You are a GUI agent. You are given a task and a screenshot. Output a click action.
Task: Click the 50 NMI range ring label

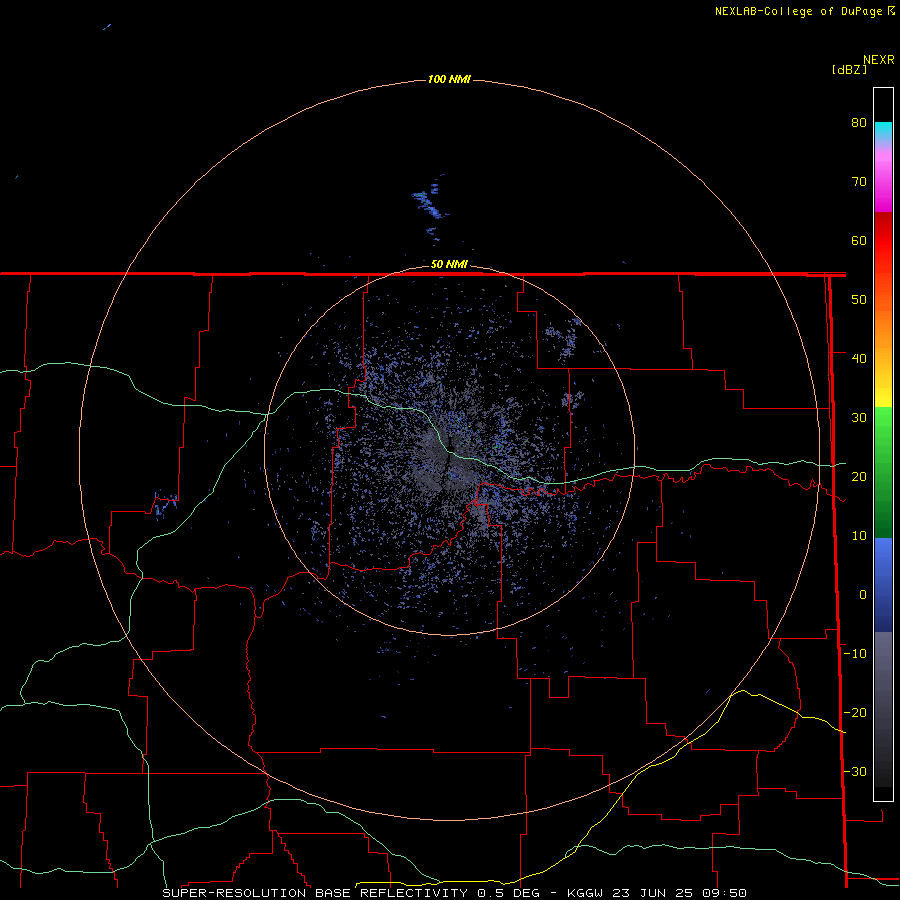coord(449,264)
